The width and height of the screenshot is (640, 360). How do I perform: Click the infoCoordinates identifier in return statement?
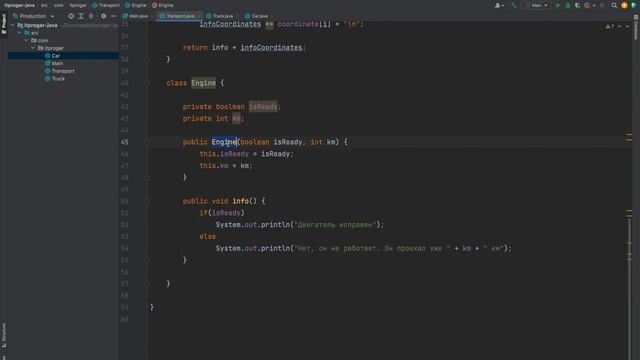271,48
